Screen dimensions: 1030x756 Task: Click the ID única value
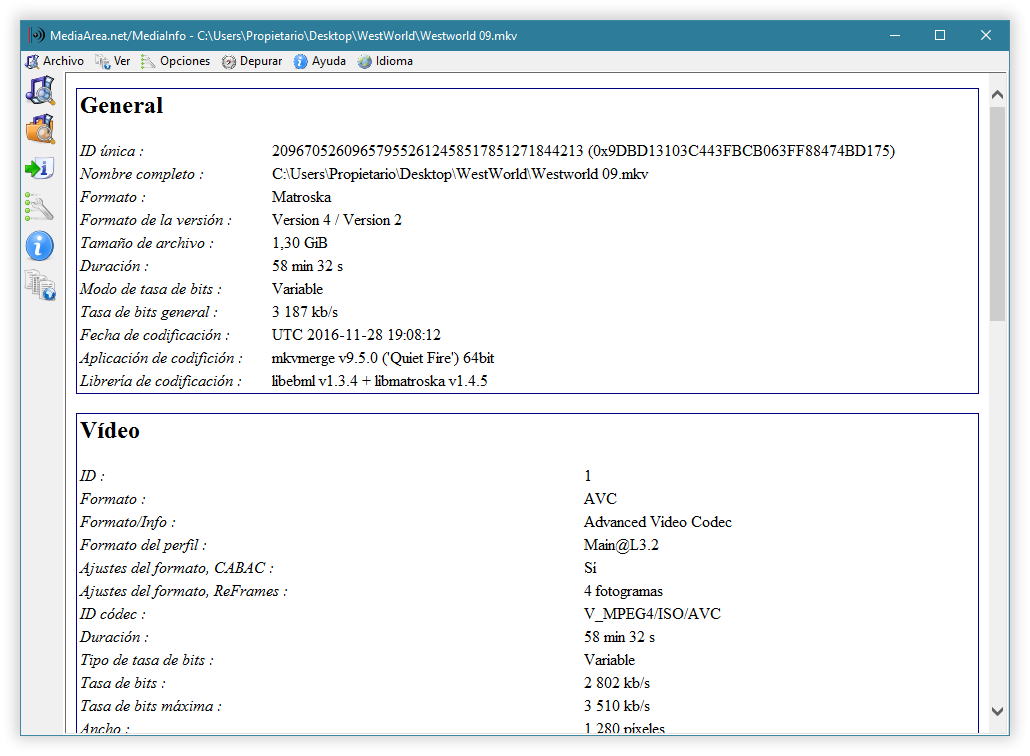[x=583, y=151]
